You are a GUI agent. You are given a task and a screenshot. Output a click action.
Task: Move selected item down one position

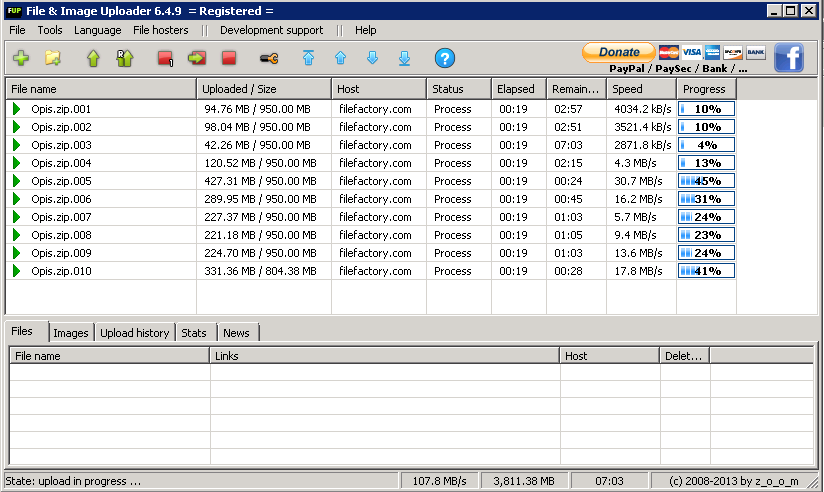372,58
